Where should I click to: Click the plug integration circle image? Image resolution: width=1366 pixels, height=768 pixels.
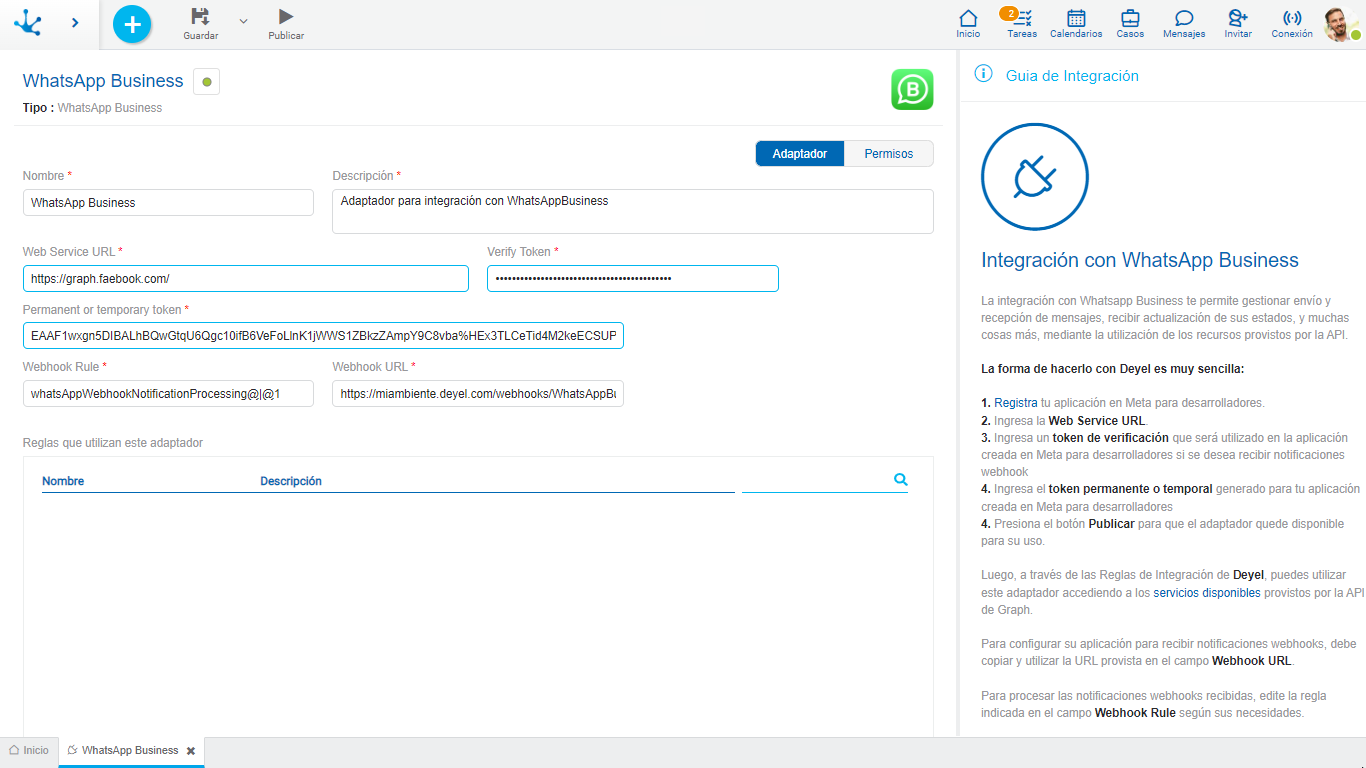pyautogui.click(x=1035, y=178)
